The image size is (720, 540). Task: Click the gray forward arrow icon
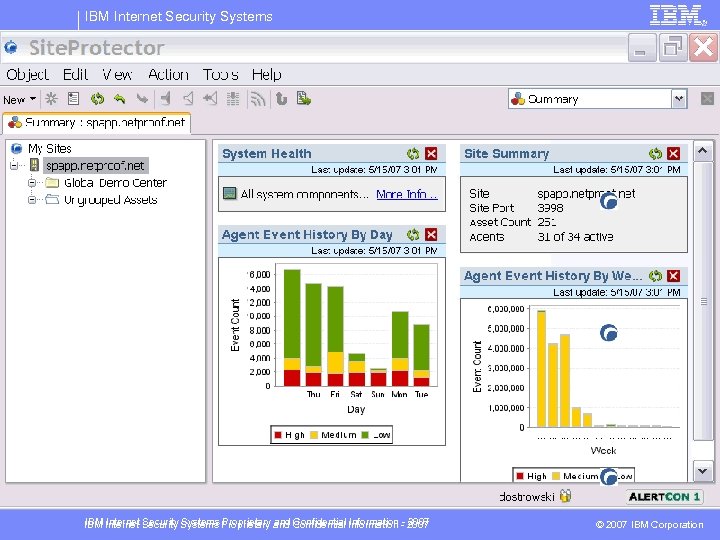point(142,99)
